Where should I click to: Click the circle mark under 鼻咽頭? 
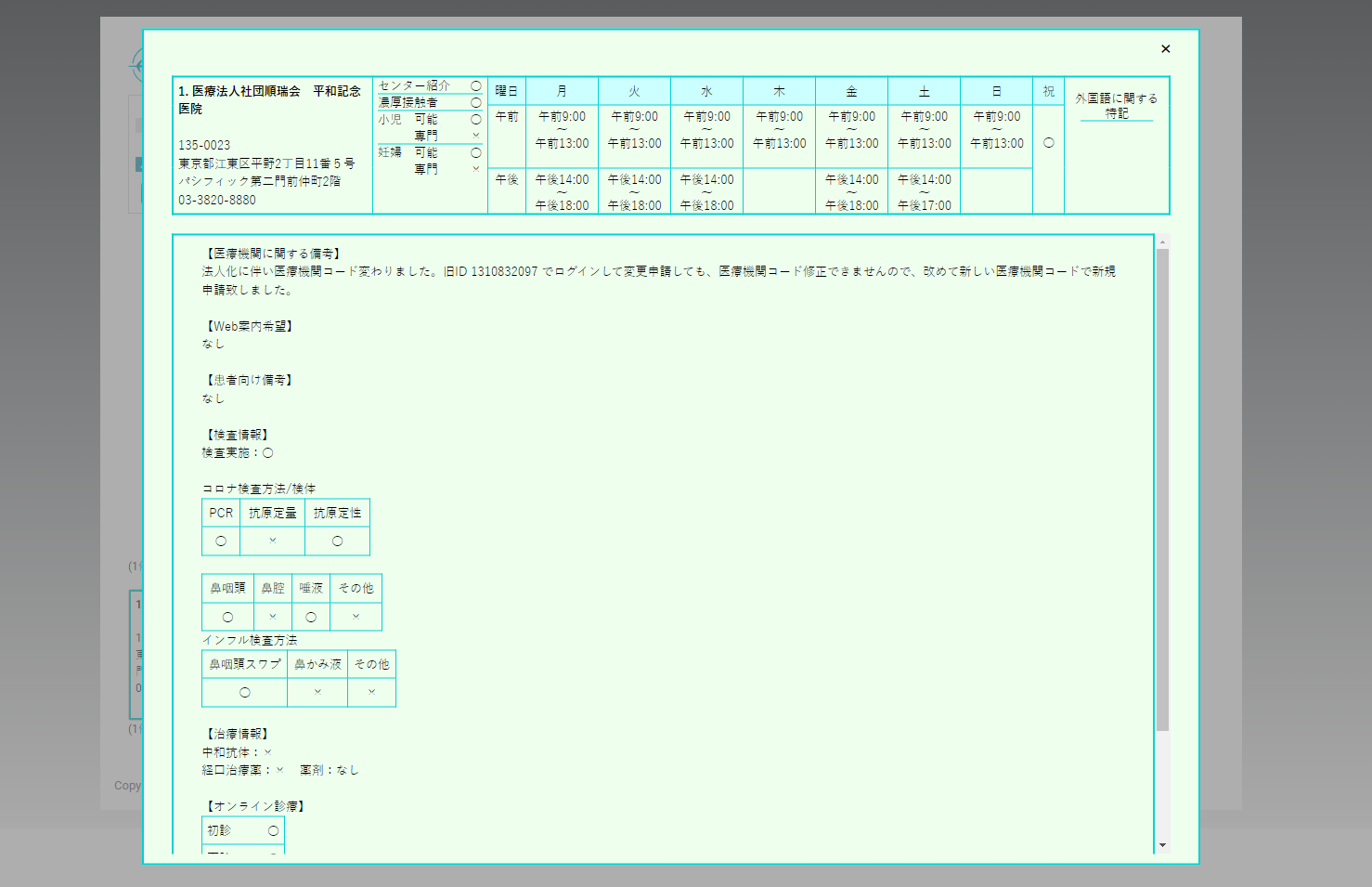(227, 617)
